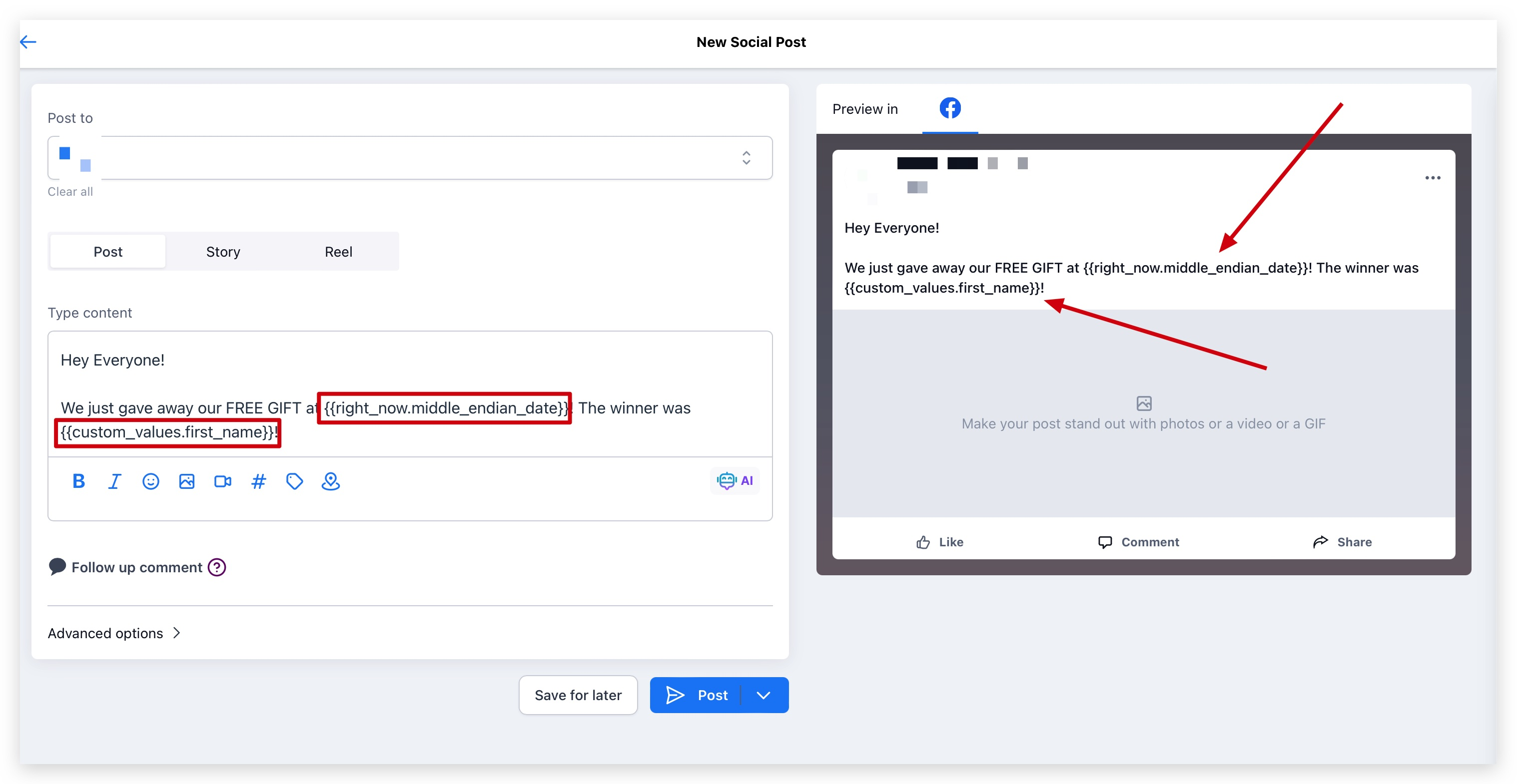This screenshot has height=784, width=1517.
Task: Open Post button dropdown arrow
Action: click(x=763, y=695)
